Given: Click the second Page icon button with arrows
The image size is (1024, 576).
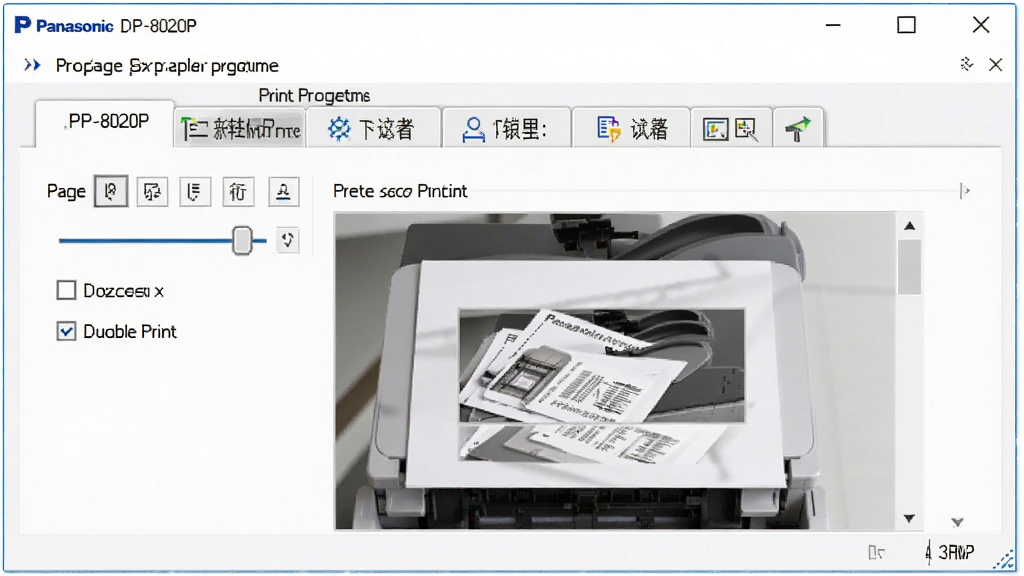Looking at the screenshot, I should click(152, 191).
